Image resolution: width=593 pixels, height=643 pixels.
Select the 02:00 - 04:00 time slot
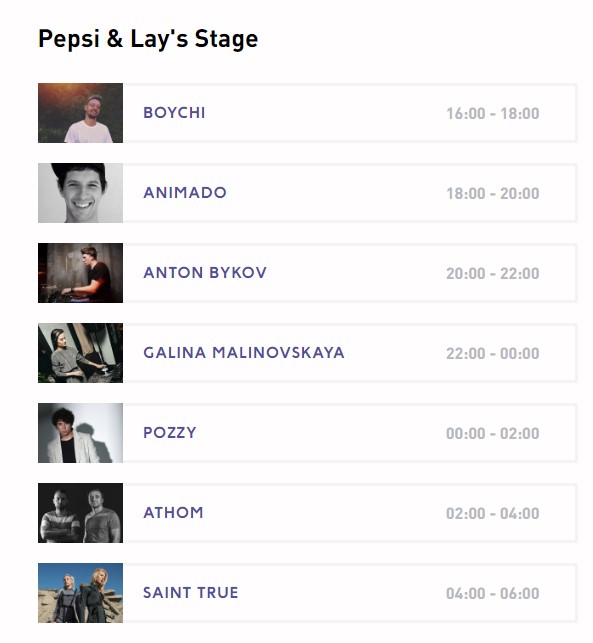tap(493, 513)
